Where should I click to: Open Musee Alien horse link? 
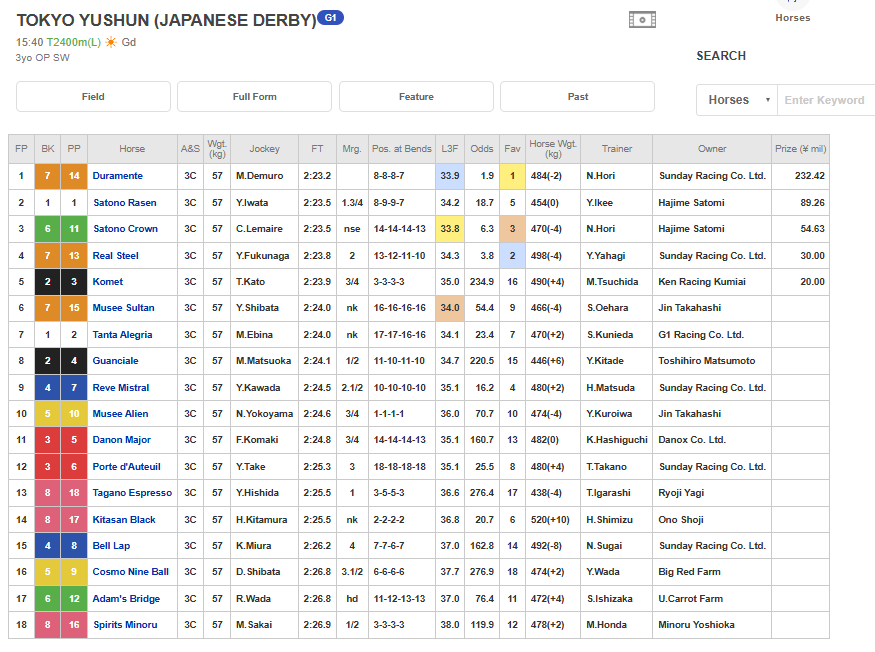tap(121, 414)
